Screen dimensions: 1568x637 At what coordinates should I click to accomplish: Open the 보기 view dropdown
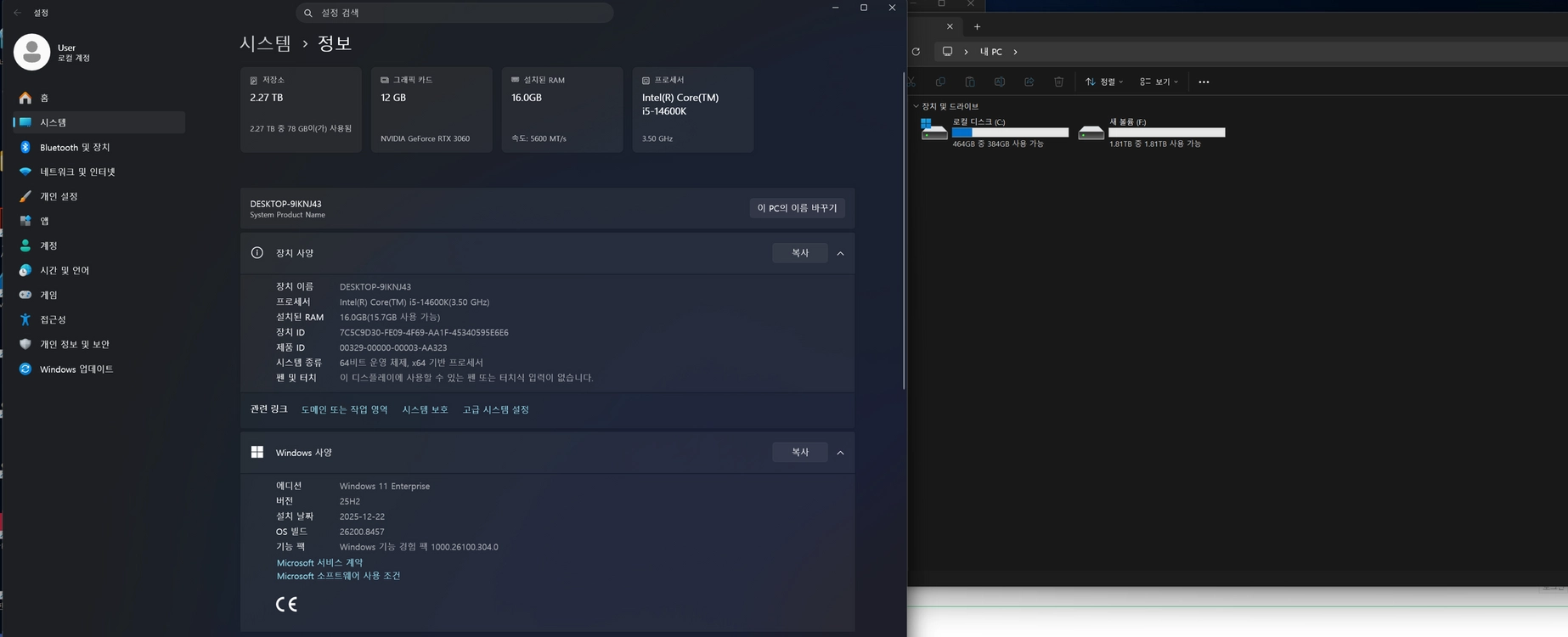tap(1159, 82)
